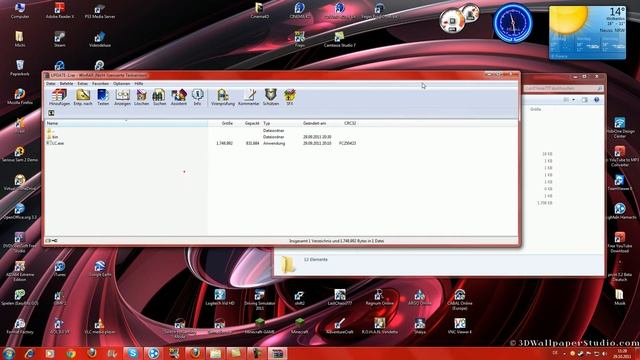Click the CABAL Online desktop icon
640x360 pixels.
click(x=460, y=299)
